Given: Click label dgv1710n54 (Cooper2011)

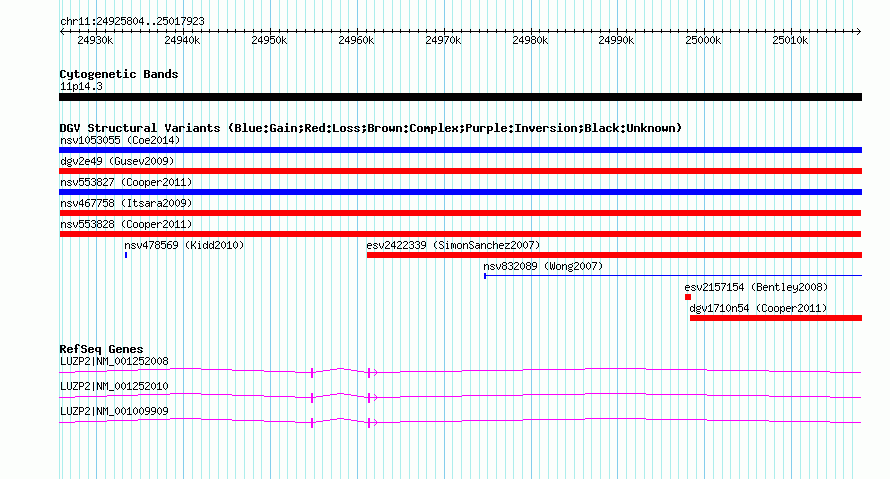Looking at the screenshot, I should 758,308.
